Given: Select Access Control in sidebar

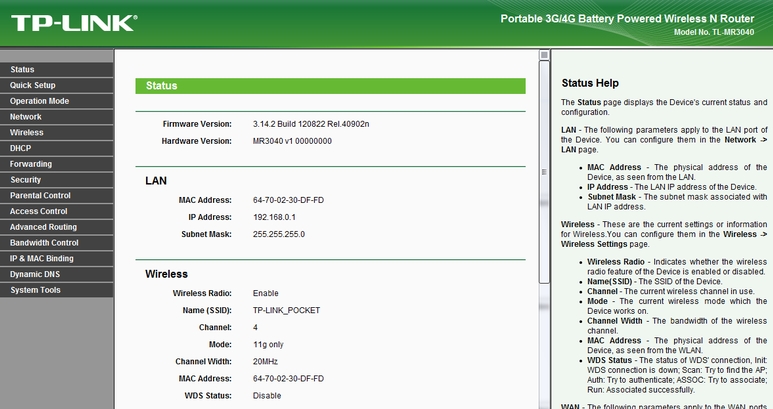Looking at the screenshot, I should tap(56, 211).
